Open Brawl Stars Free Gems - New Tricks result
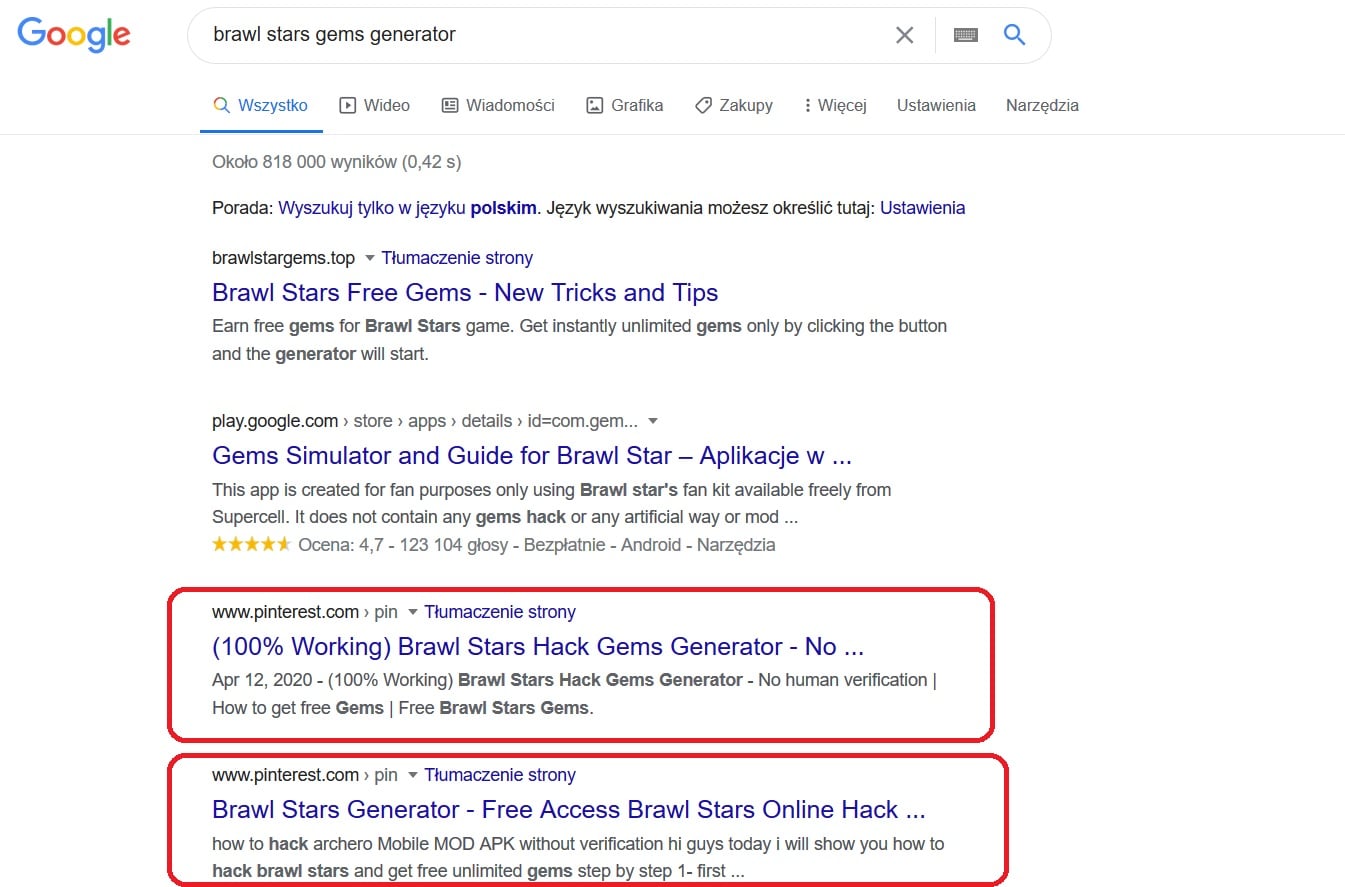The image size is (1345, 887). coord(465,293)
